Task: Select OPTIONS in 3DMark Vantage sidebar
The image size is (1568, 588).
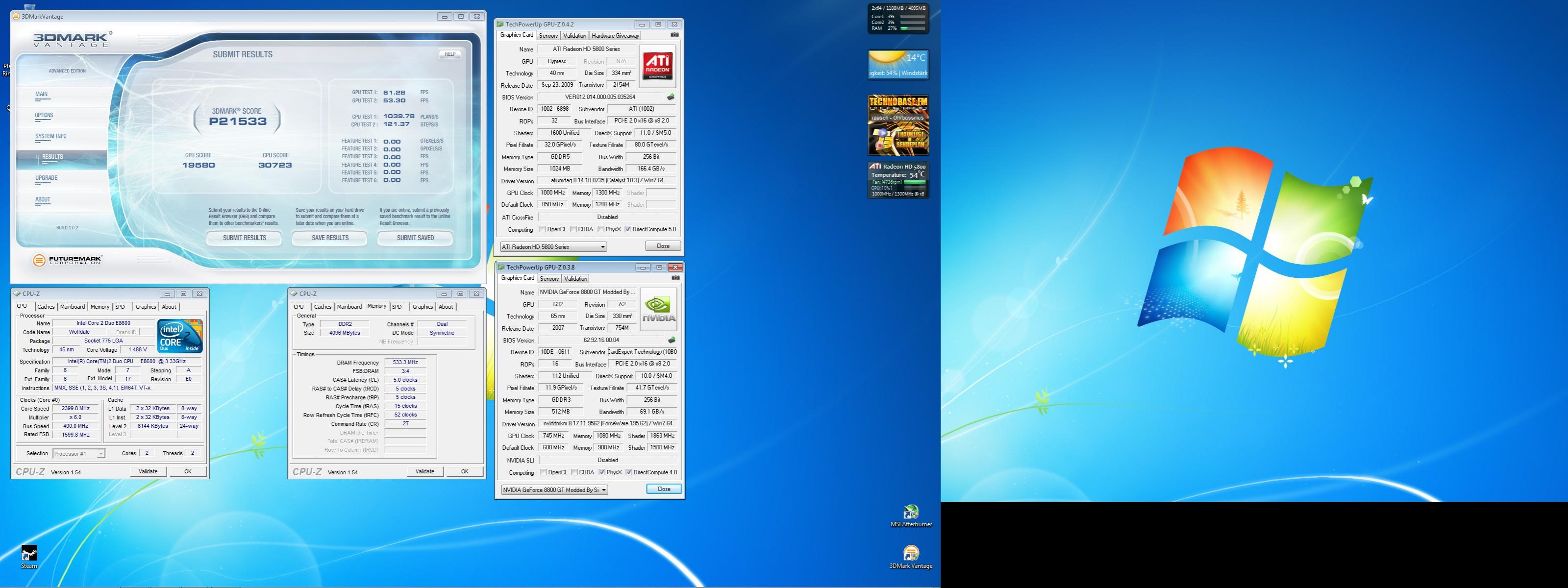Action: (44, 115)
